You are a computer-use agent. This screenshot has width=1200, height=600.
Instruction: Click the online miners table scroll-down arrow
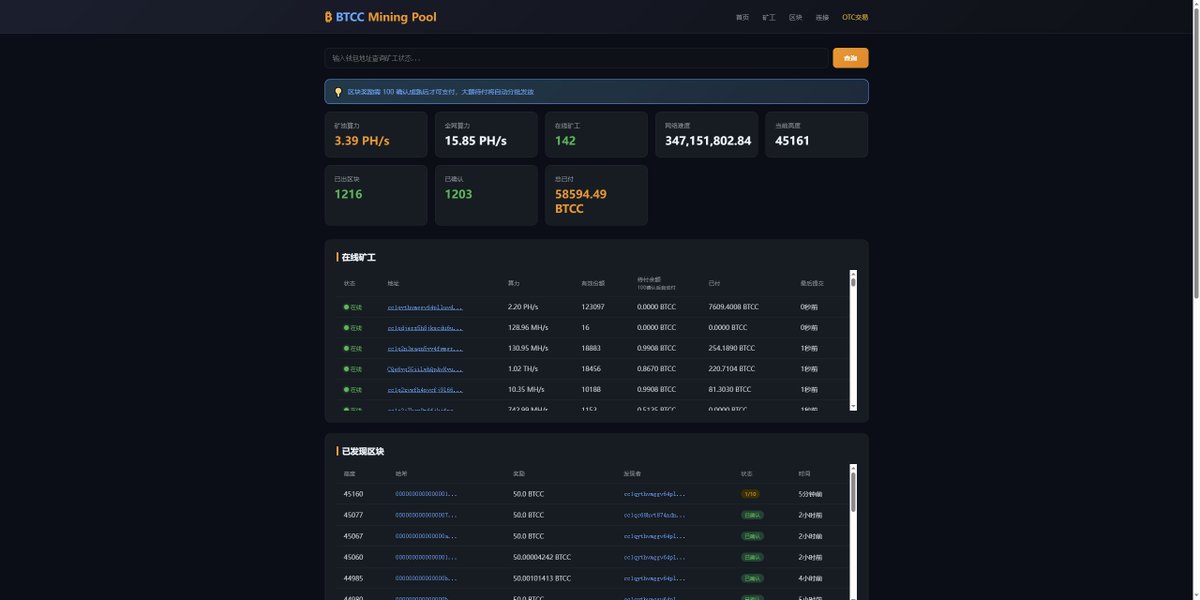coord(853,406)
